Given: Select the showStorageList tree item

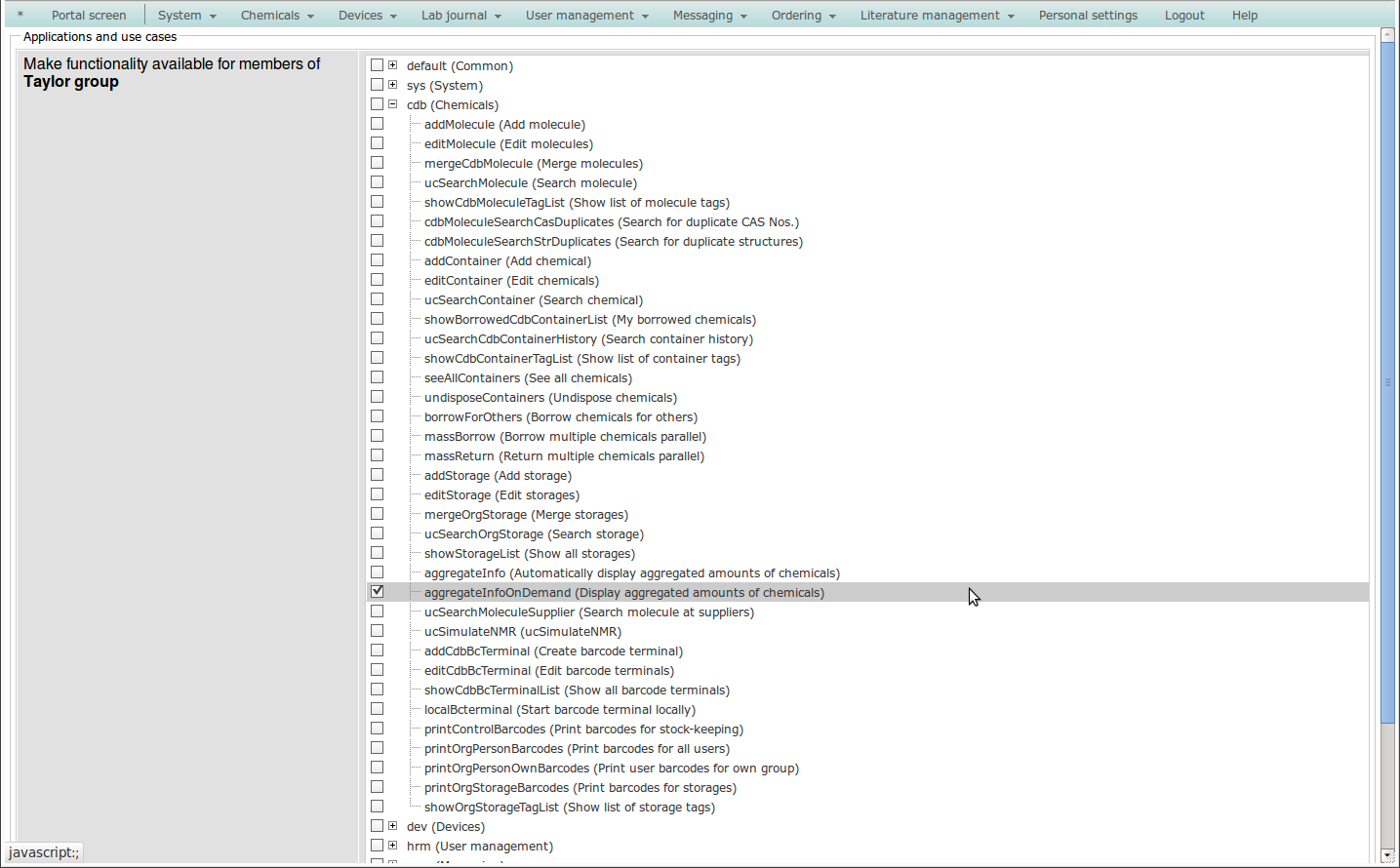Looking at the screenshot, I should click(529, 554).
